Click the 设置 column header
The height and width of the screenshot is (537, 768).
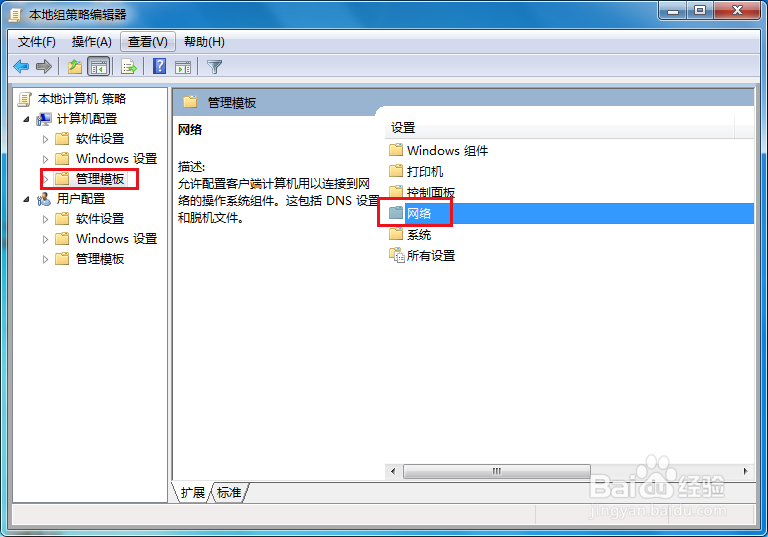click(559, 128)
